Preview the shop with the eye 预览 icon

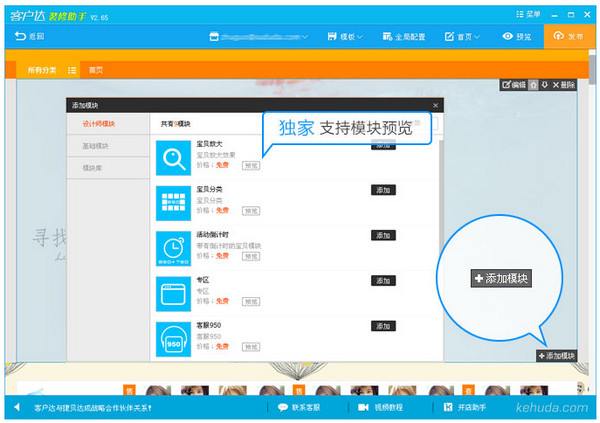click(x=517, y=36)
